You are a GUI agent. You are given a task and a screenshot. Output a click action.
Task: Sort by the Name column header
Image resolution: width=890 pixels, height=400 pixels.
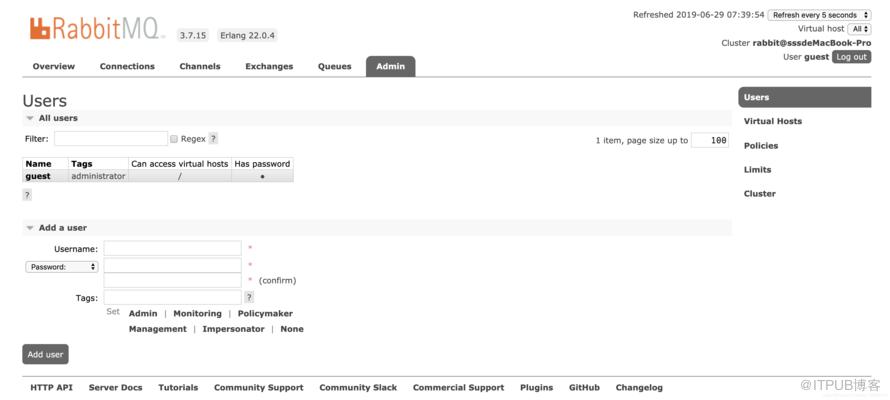tap(38, 164)
